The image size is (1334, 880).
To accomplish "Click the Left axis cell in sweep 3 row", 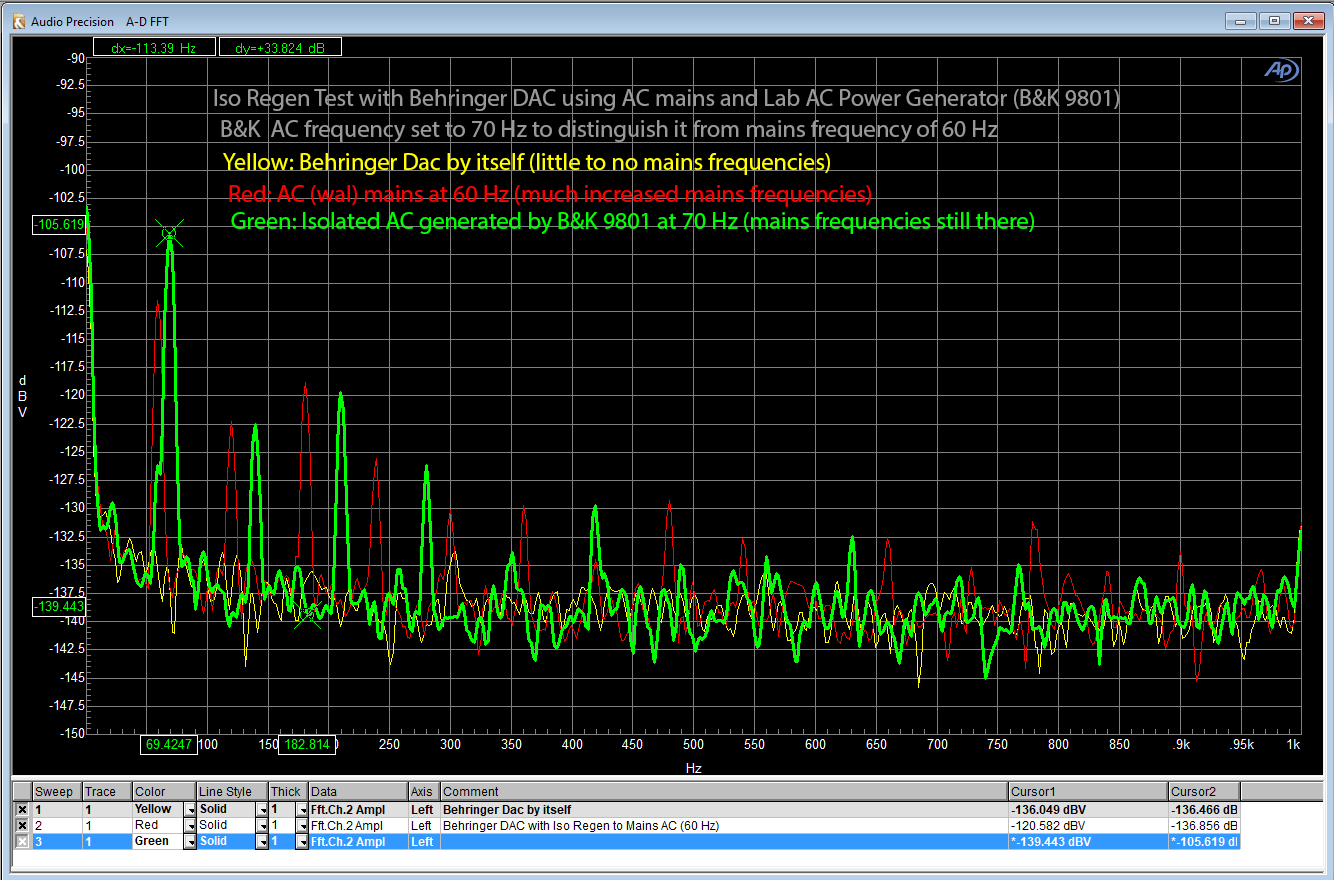I will [x=424, y=842].
